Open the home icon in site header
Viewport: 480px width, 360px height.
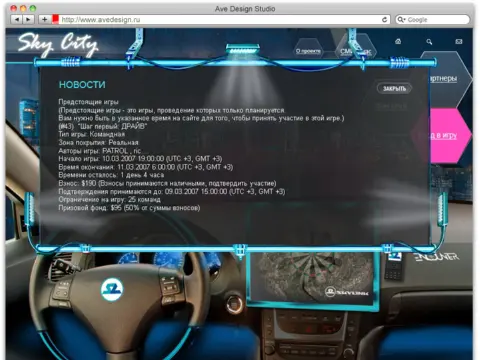398,41
